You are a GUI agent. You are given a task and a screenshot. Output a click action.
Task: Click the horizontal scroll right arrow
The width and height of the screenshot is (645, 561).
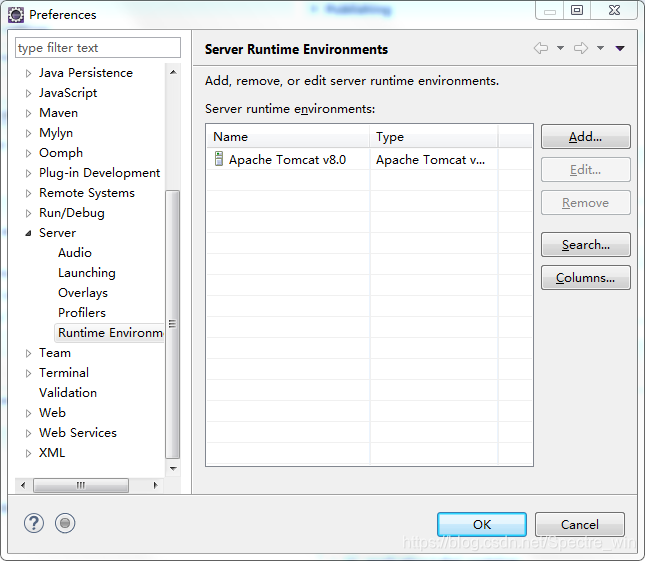pos(155,485)
